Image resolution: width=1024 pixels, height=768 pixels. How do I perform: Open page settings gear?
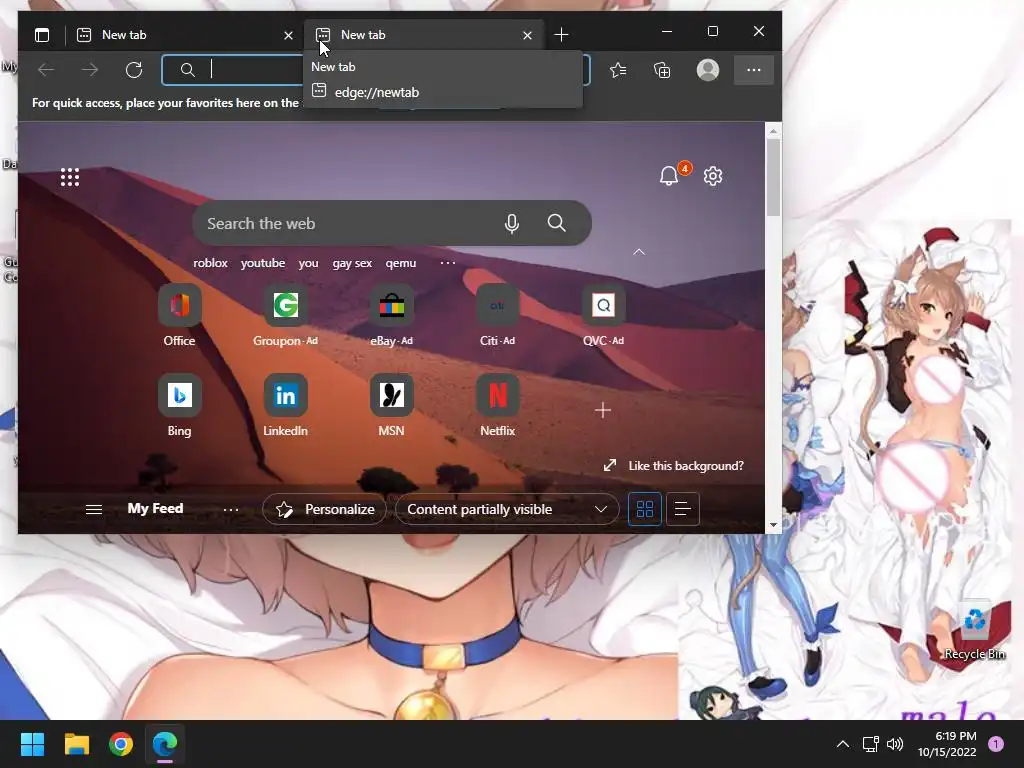(x=712, y=176)
